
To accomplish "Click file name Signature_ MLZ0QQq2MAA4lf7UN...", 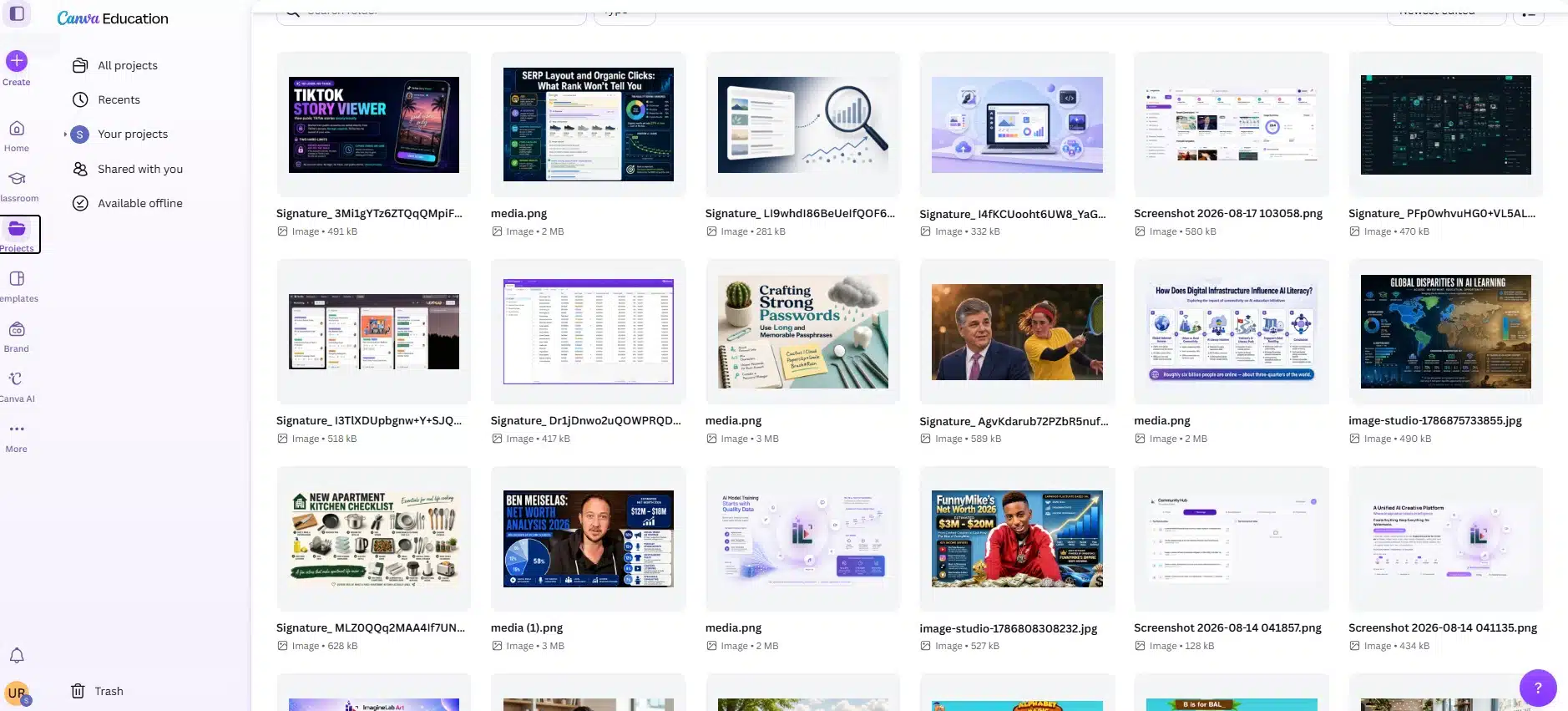I will click(x=371, y=627).
